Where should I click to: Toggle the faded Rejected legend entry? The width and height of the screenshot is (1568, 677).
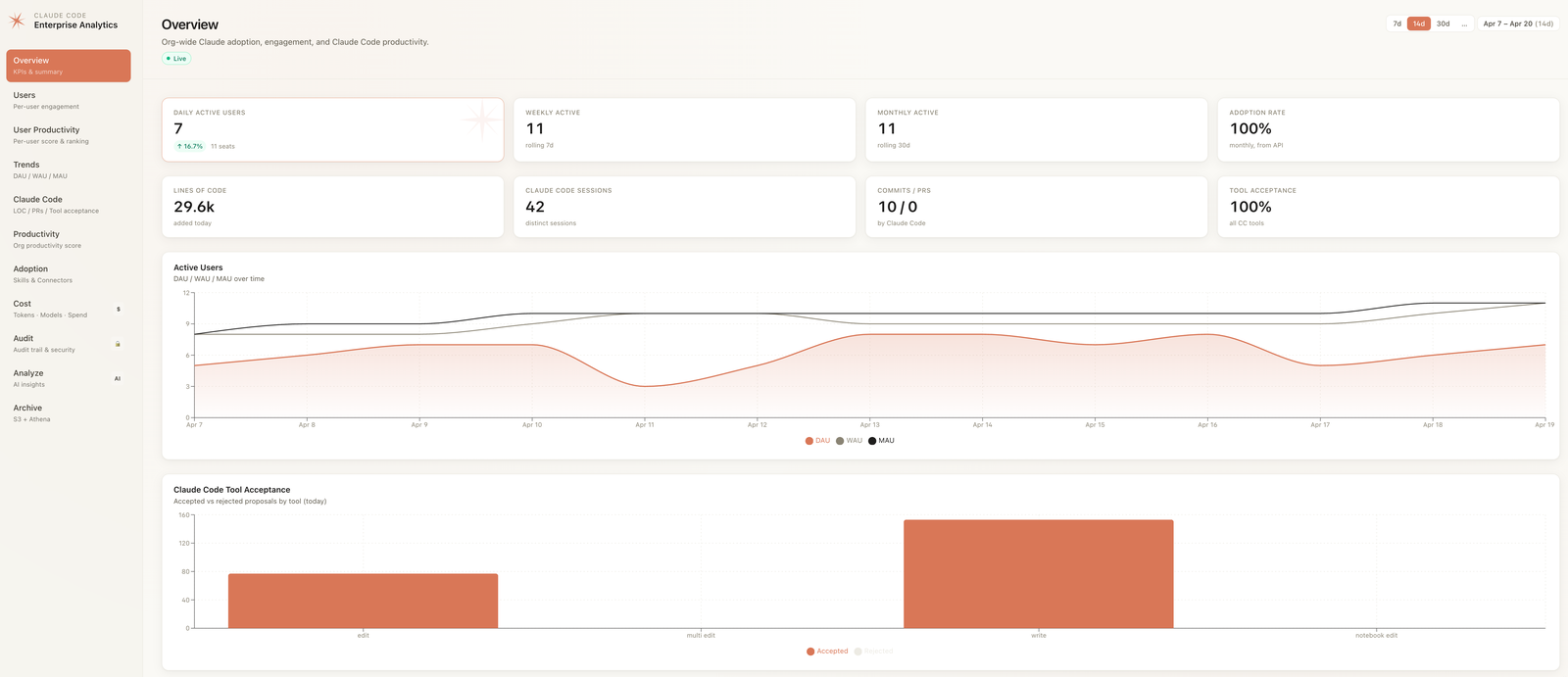(874, 652)
